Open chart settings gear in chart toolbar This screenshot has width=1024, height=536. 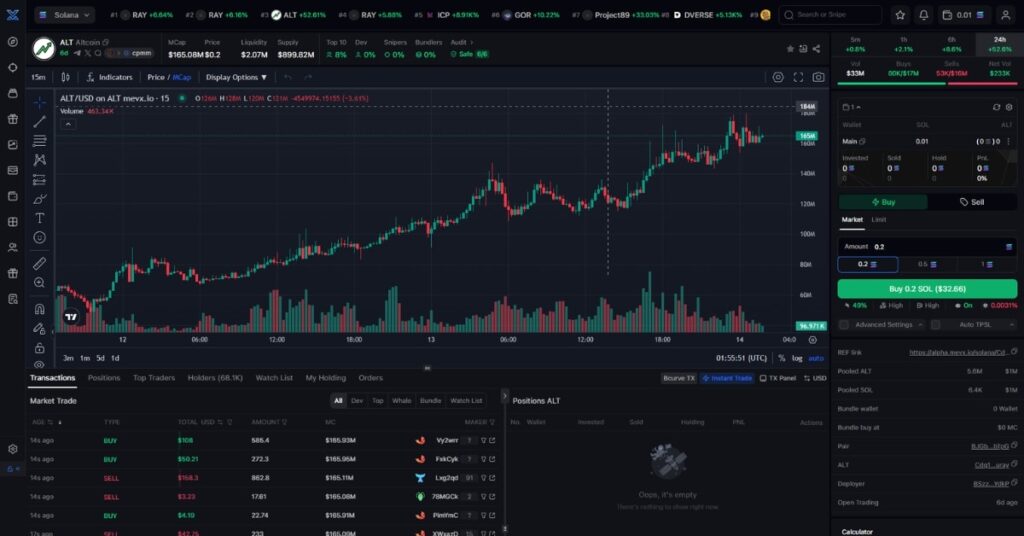(778, 77)
